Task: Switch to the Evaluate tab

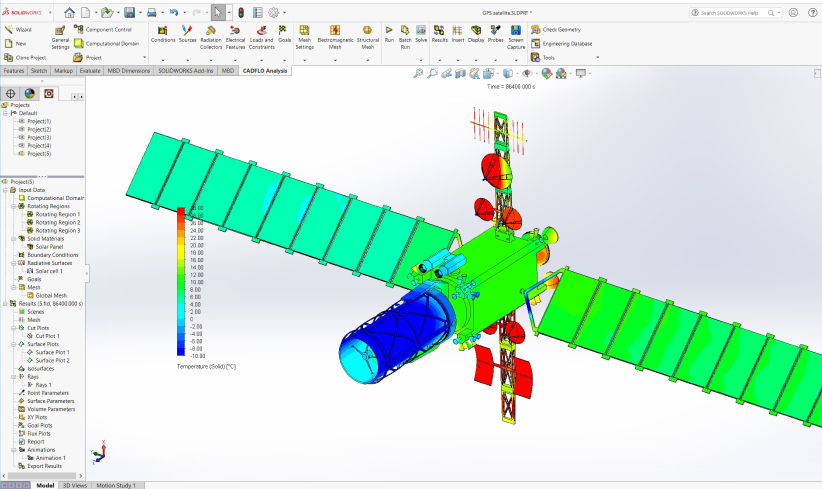Action: click(x=89, y=72)
